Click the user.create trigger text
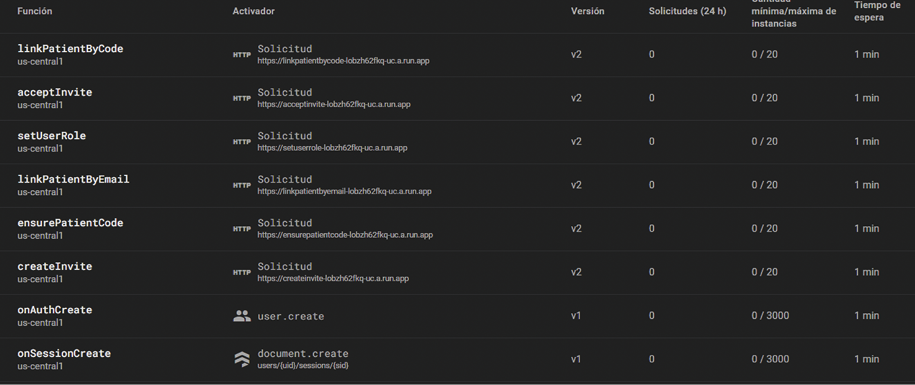Screen dimensions: 915x385 point(291,317)
